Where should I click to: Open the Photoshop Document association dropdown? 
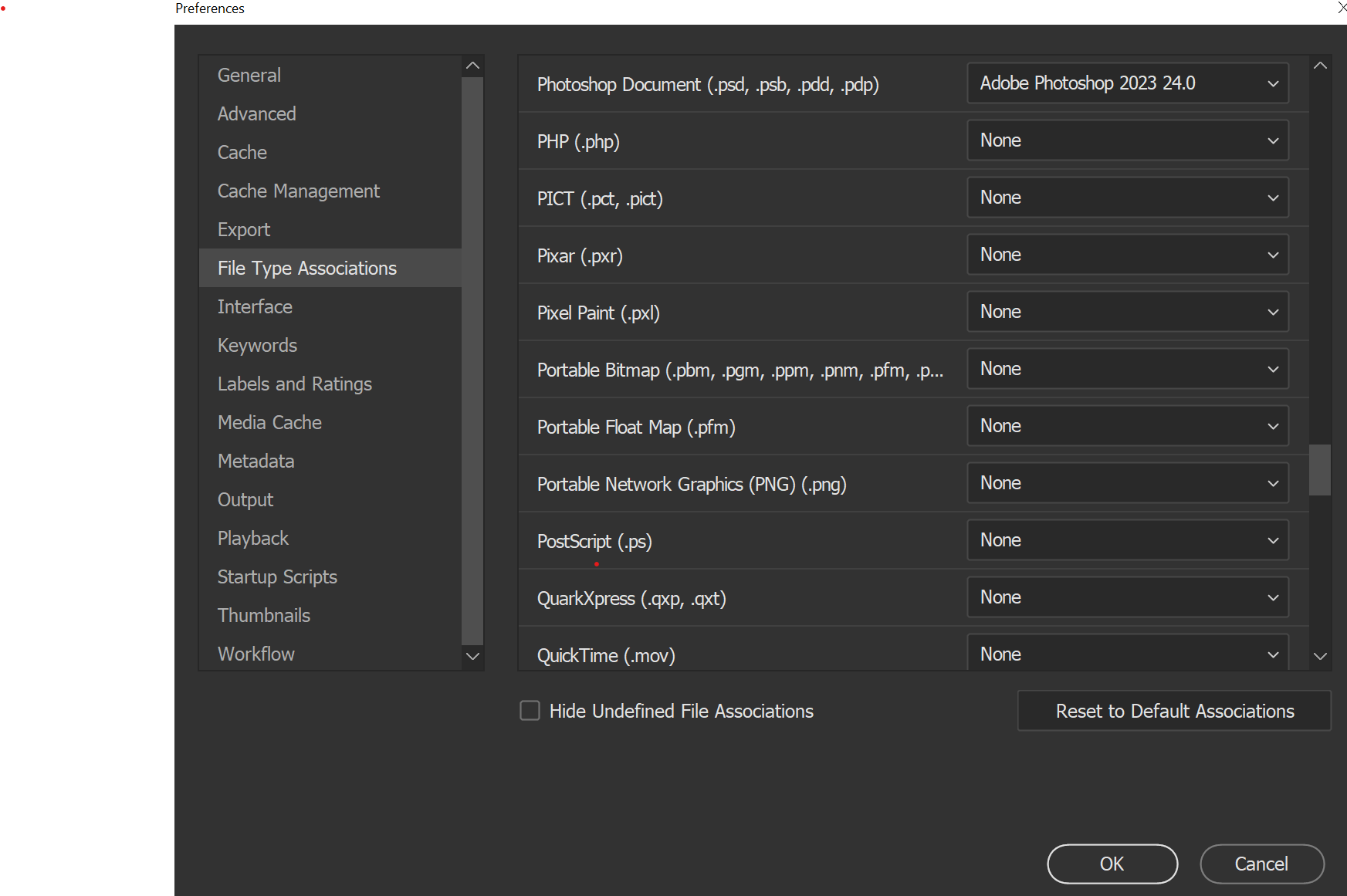[1126, 83]
